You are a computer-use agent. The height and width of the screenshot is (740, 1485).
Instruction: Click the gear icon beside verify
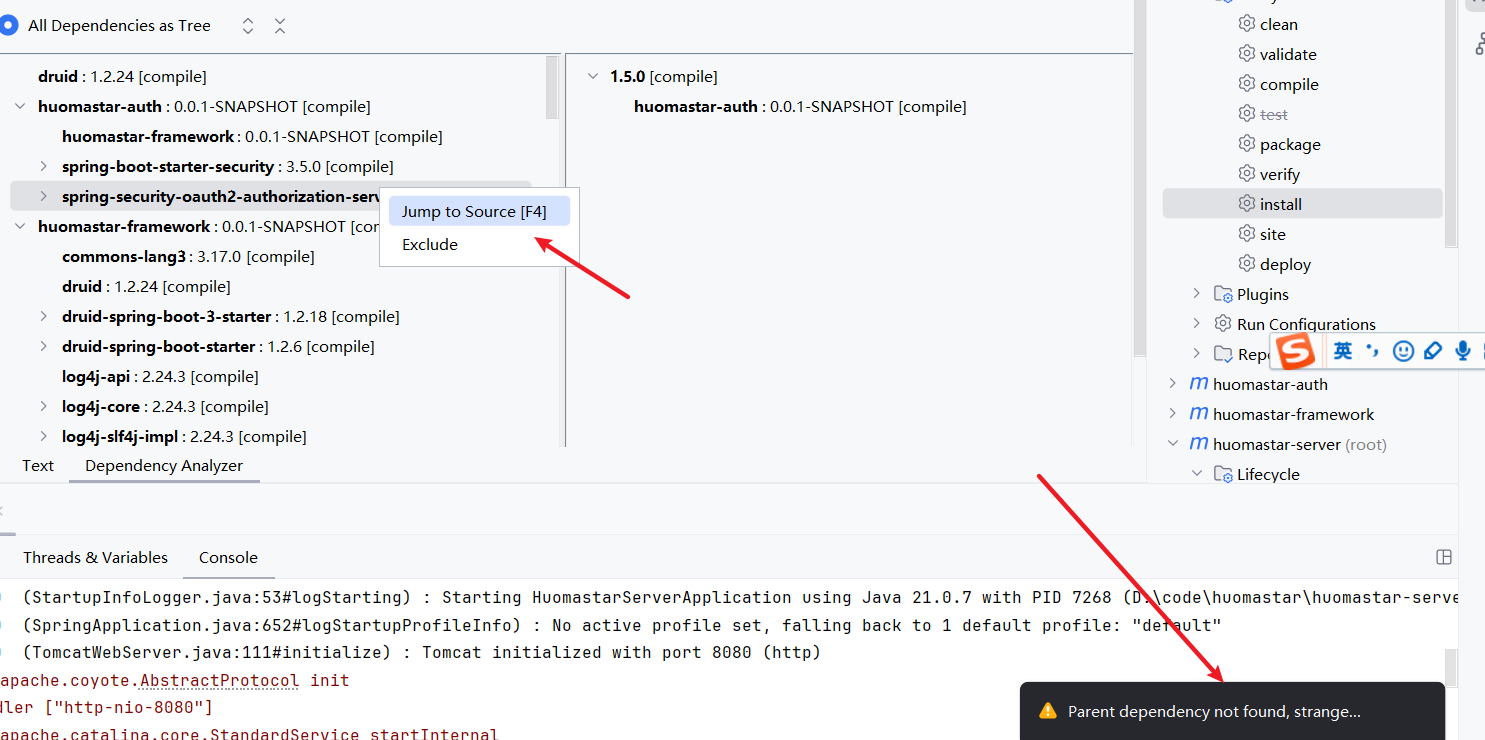coord(1246,173)
